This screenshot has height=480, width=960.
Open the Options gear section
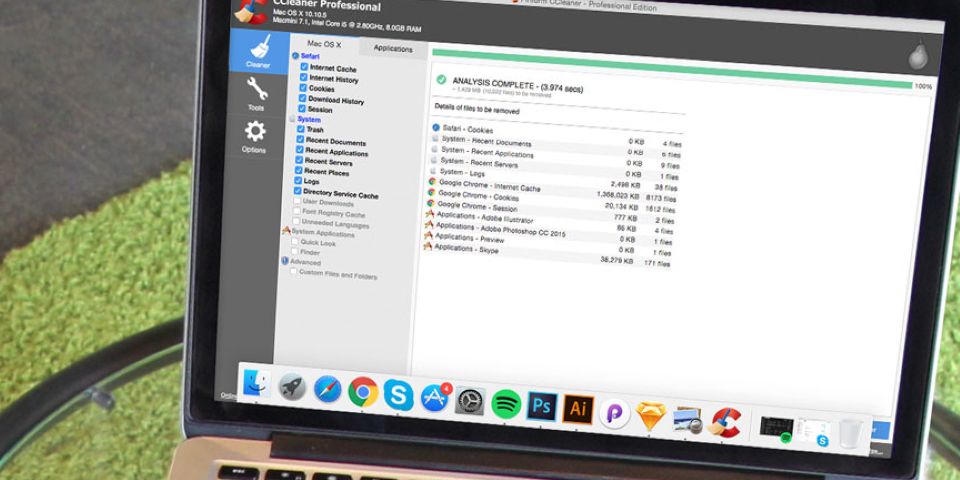[255, 137]
